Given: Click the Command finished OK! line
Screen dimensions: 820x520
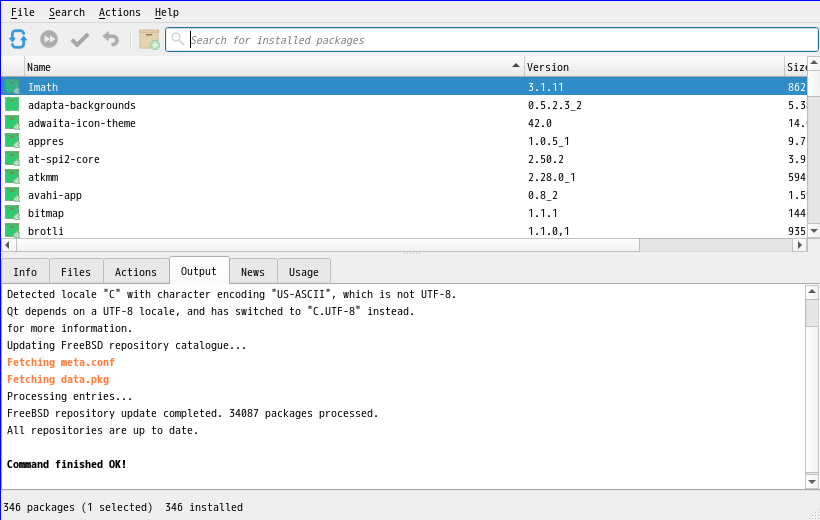Looking at the screenshot, I should pos(66,464).
